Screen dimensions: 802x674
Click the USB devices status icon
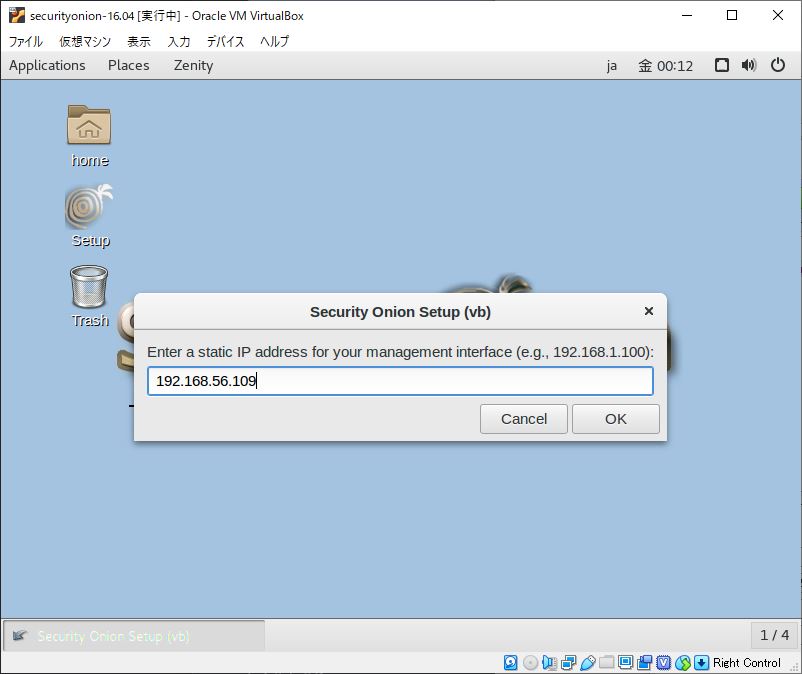[x=588, y=663]
